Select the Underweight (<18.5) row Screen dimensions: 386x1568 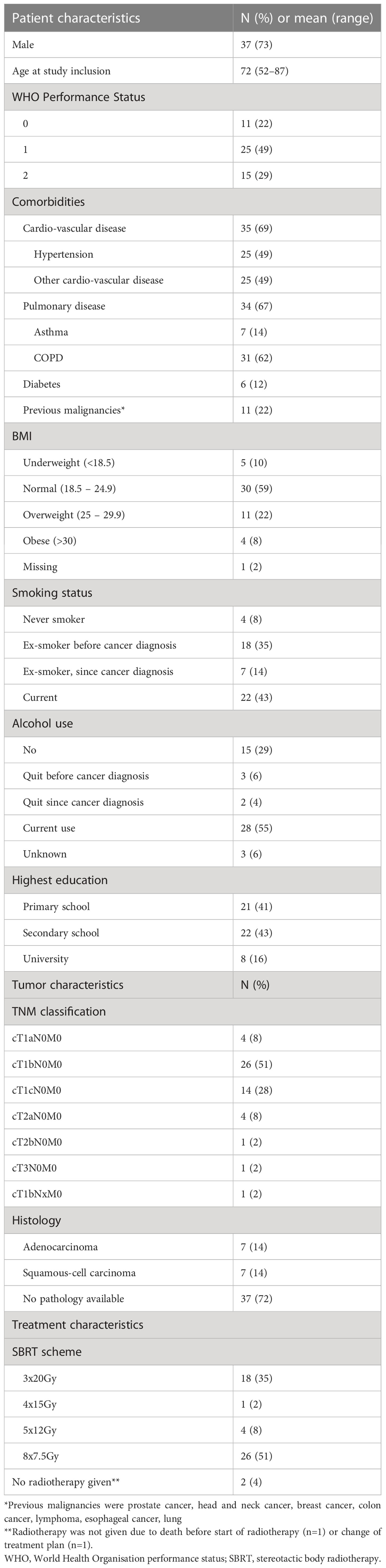tap(192, 463)
